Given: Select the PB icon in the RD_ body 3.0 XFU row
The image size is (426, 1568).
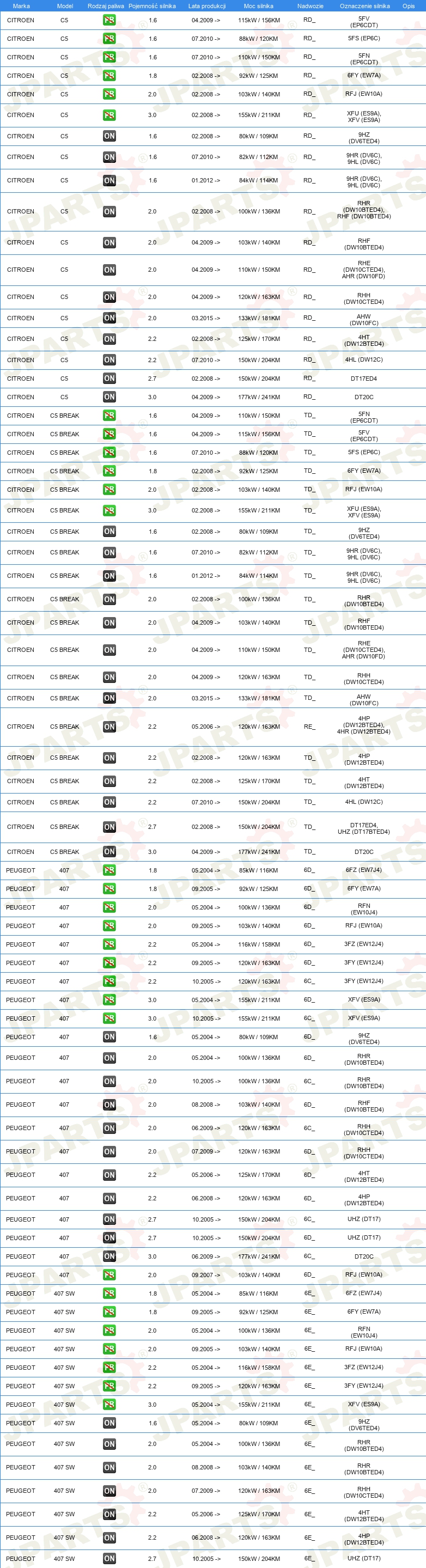Looking at the screenshot, I should pos(109,115).
